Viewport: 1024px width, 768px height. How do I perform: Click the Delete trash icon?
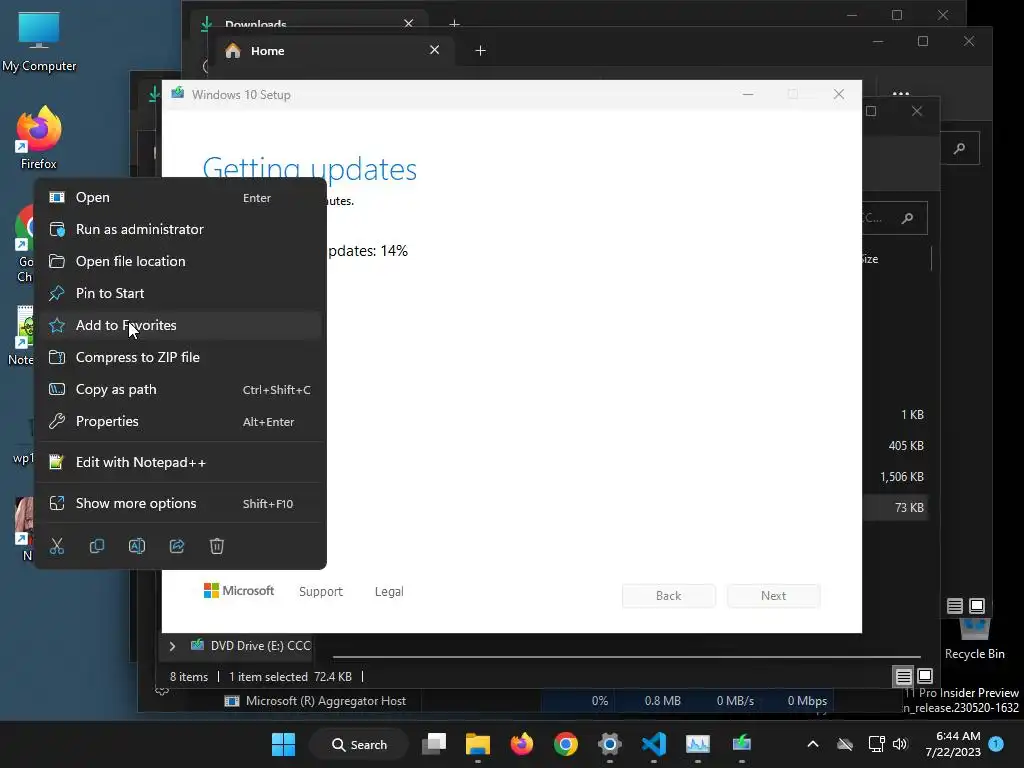217,546
